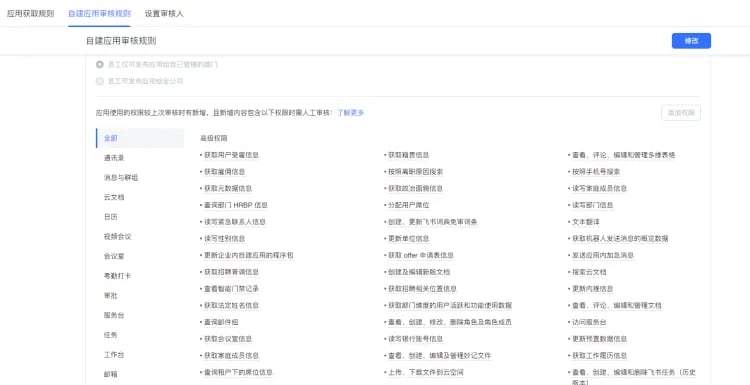The width and height of the screenshot is (750, 385).
Task: Click the blue 修改 button
Action: point(691,41)
